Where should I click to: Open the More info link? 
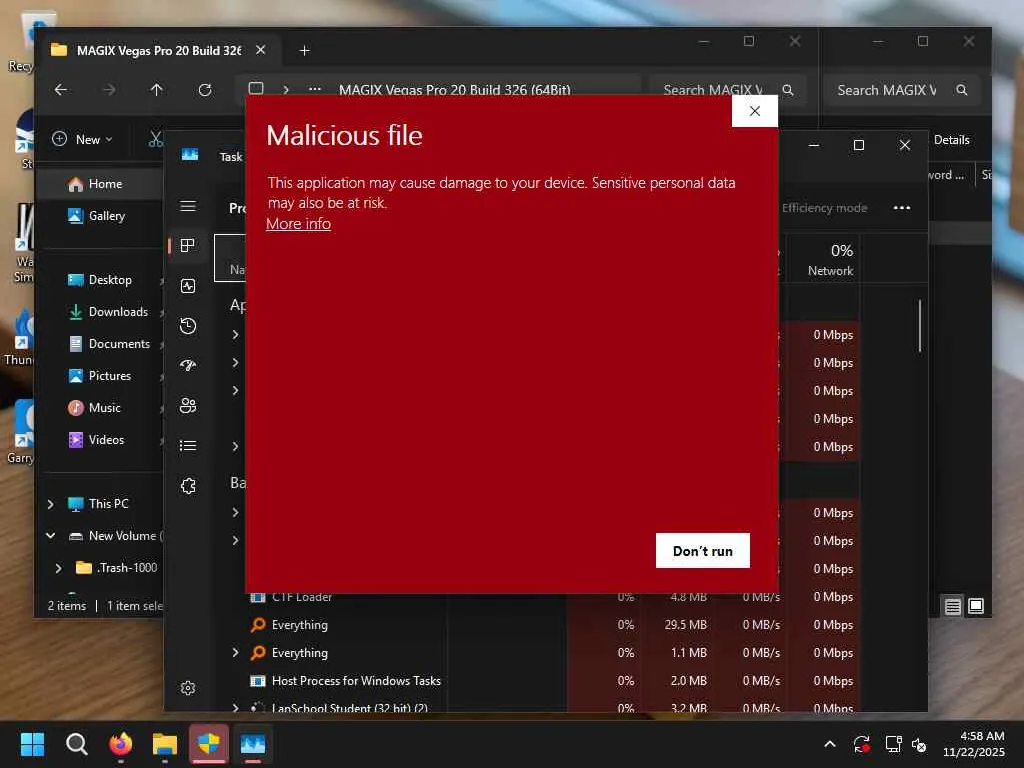(x=298, y=224)
